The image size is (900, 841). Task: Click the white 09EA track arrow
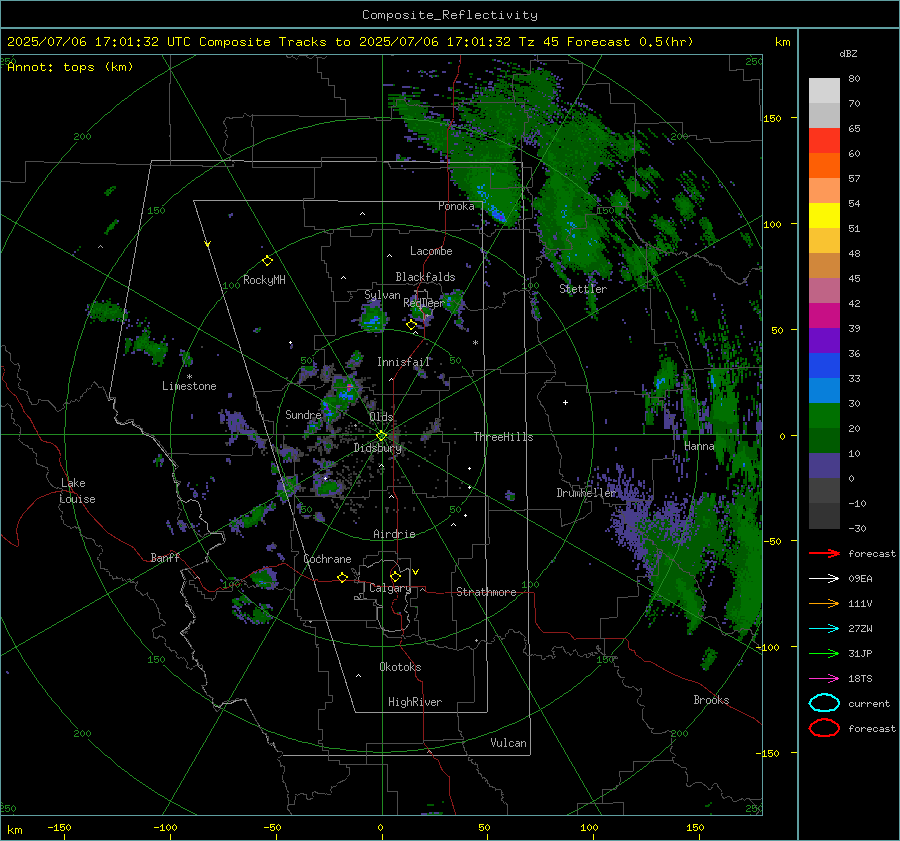click(x=824, y=579)
